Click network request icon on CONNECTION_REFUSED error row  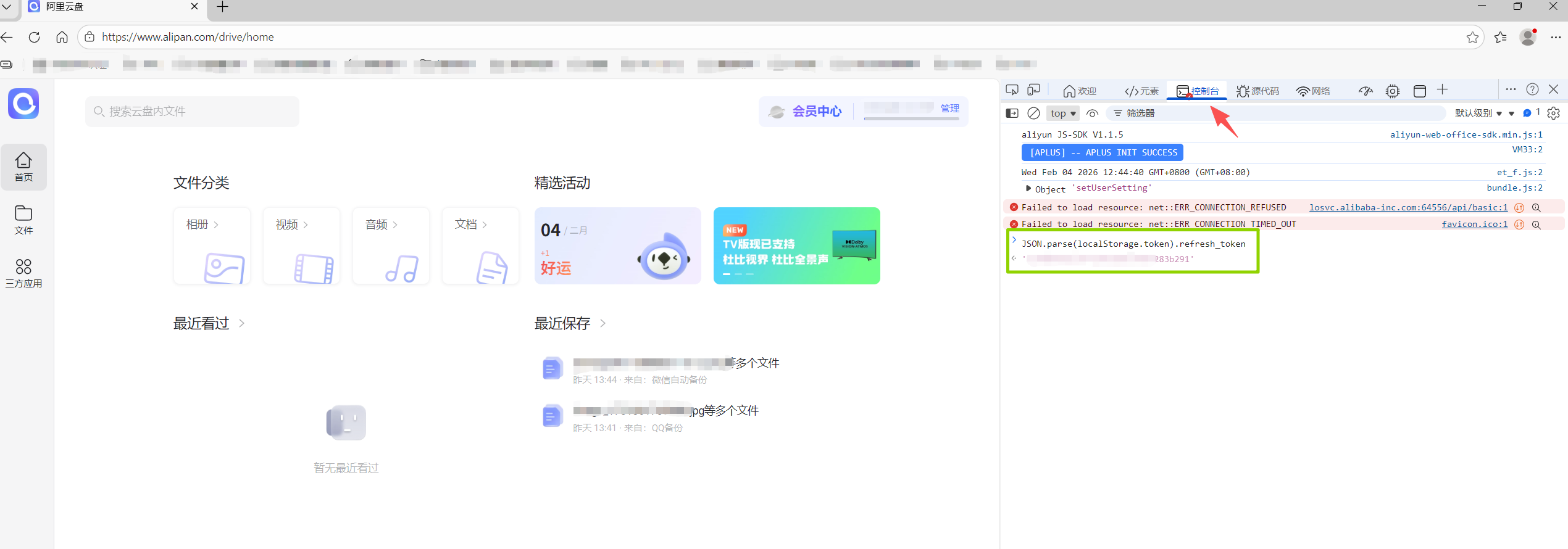(1519, 208)
